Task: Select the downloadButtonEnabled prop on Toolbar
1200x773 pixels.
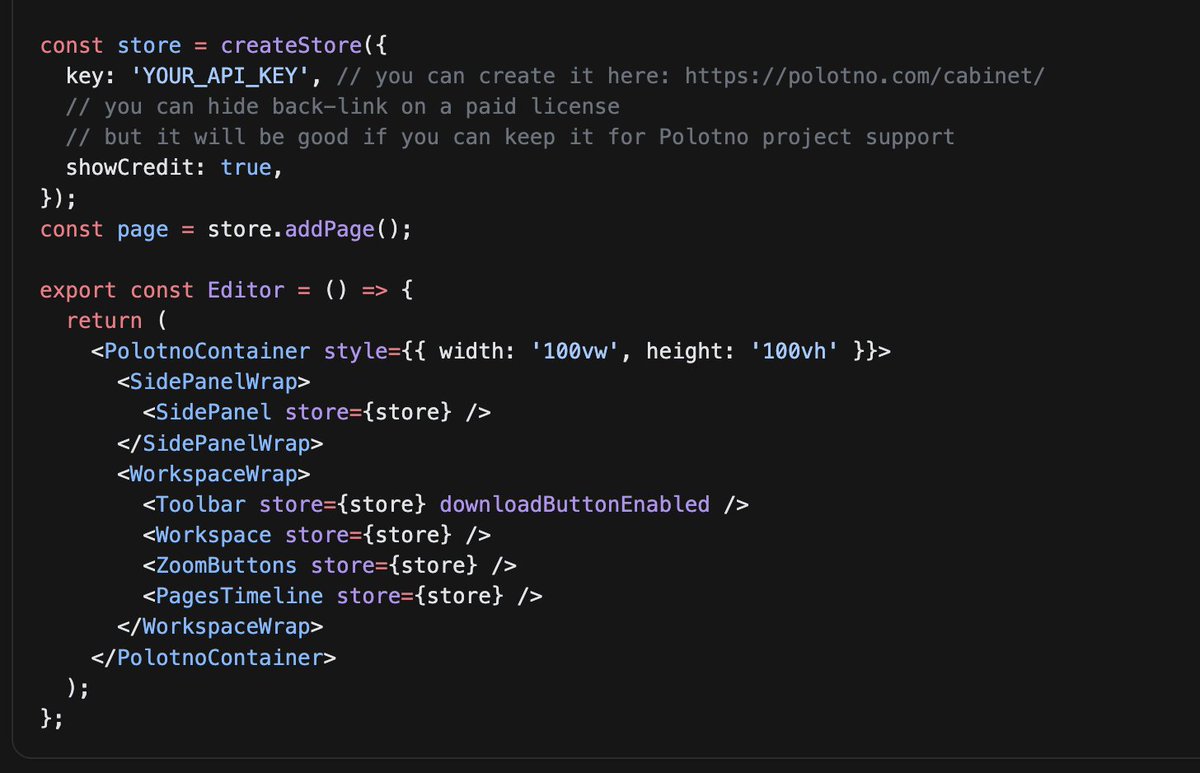Action: click(574, 504)
